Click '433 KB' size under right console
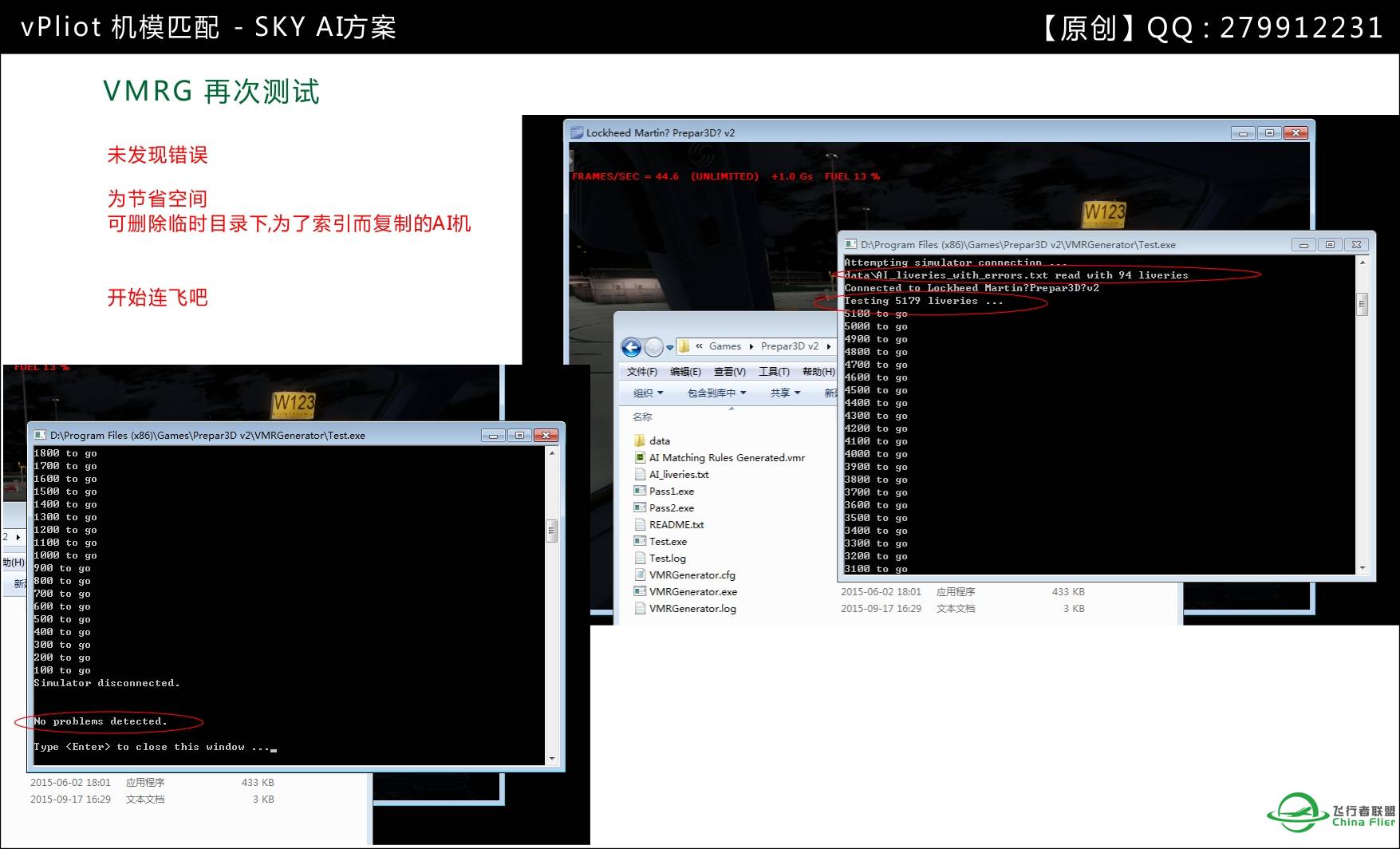 (1068, 591)
